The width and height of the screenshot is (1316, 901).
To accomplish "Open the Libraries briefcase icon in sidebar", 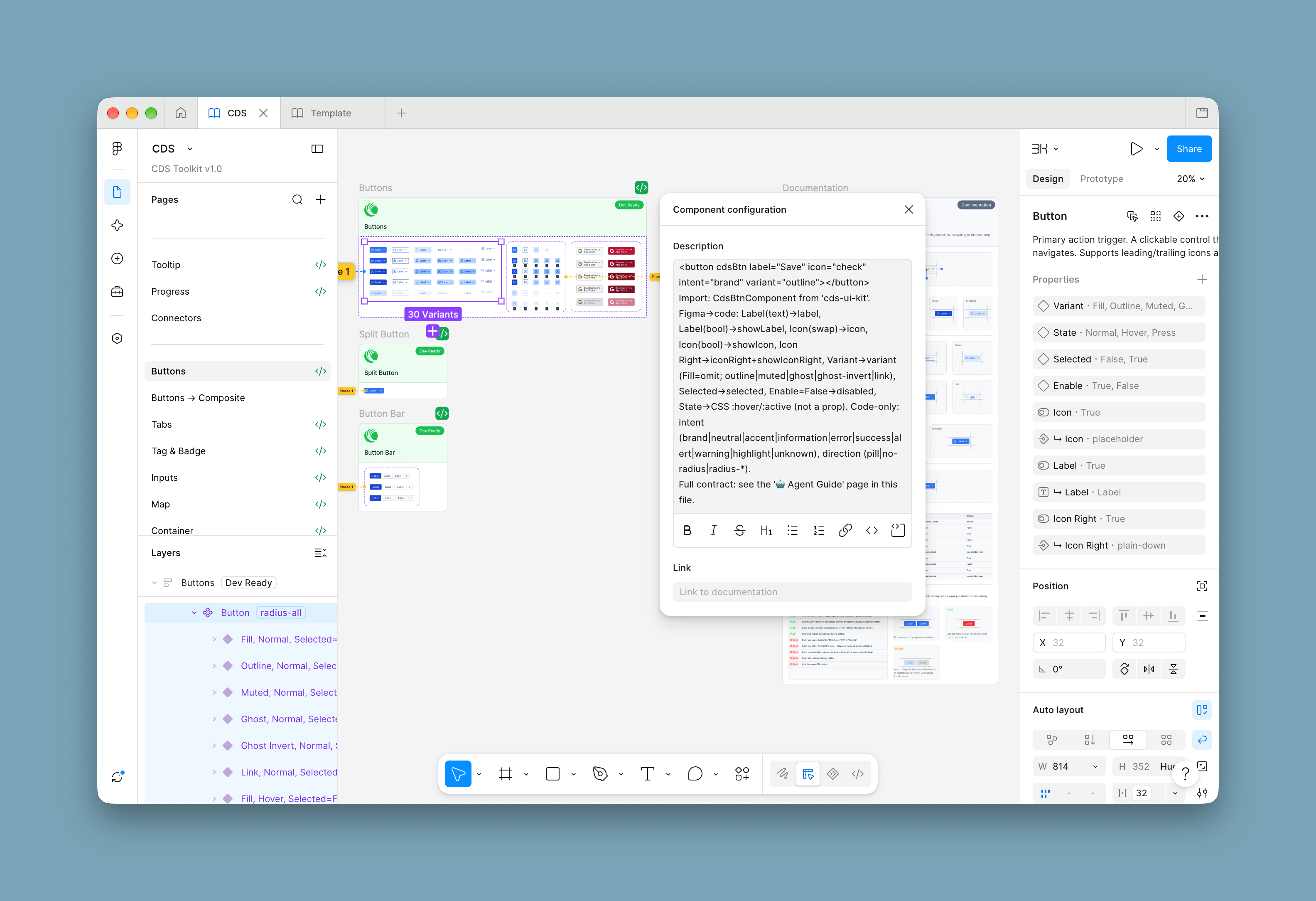I will coord(117,292).
